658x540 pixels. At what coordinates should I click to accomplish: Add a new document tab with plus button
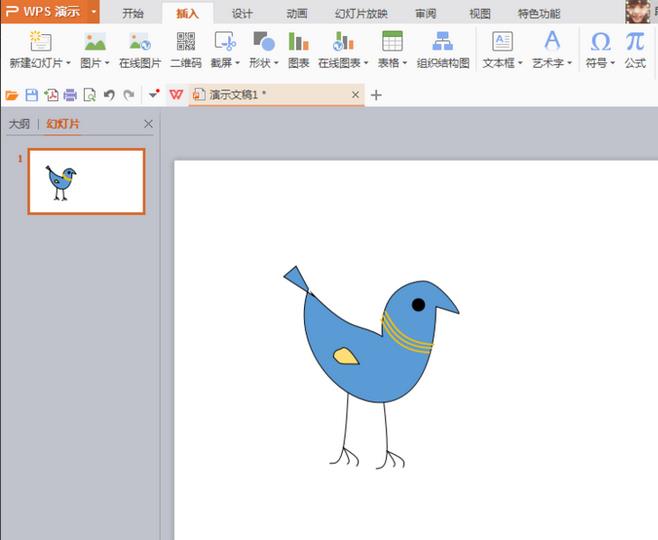(376, 95)
